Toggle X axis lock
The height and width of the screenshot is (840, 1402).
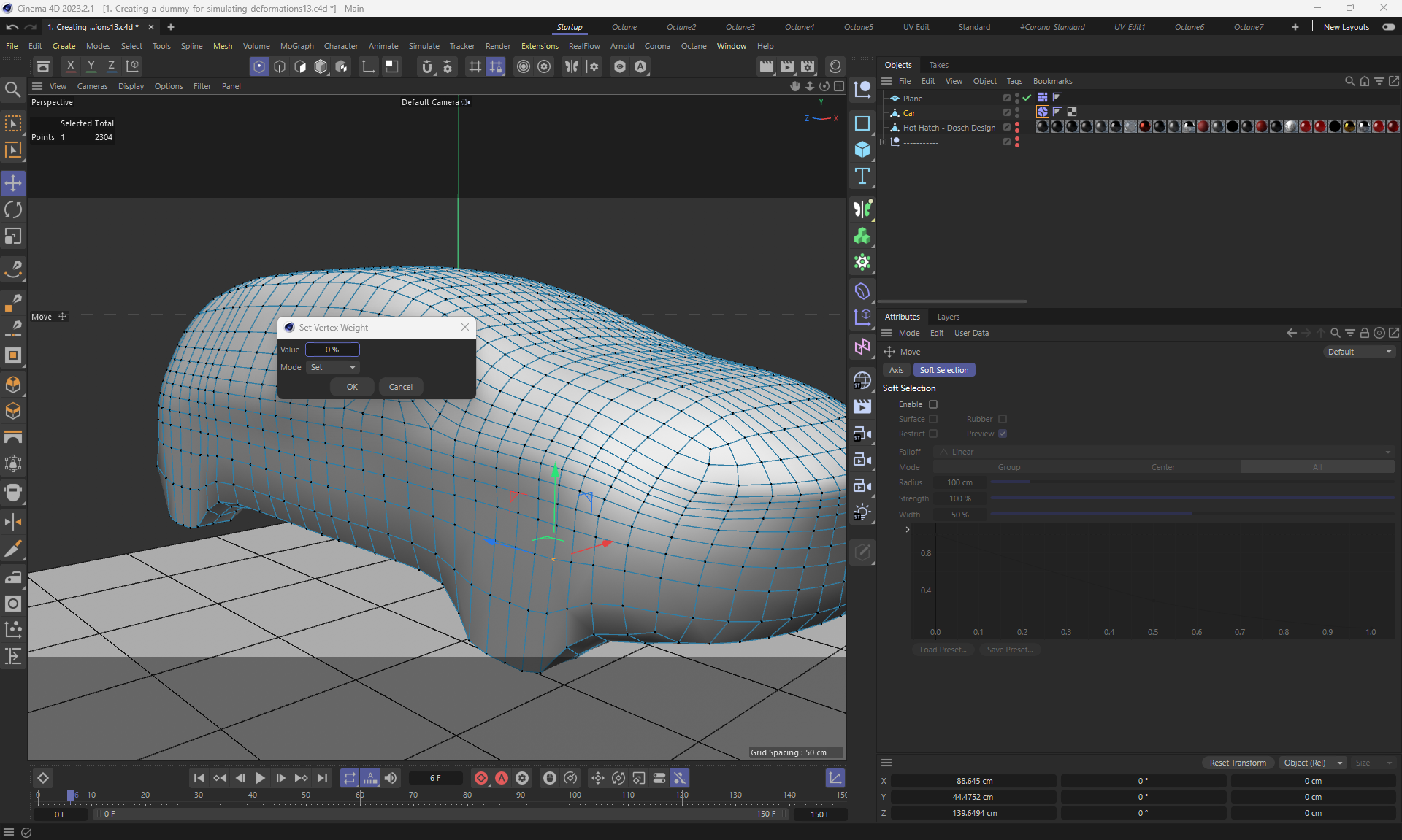pos(70,66)
